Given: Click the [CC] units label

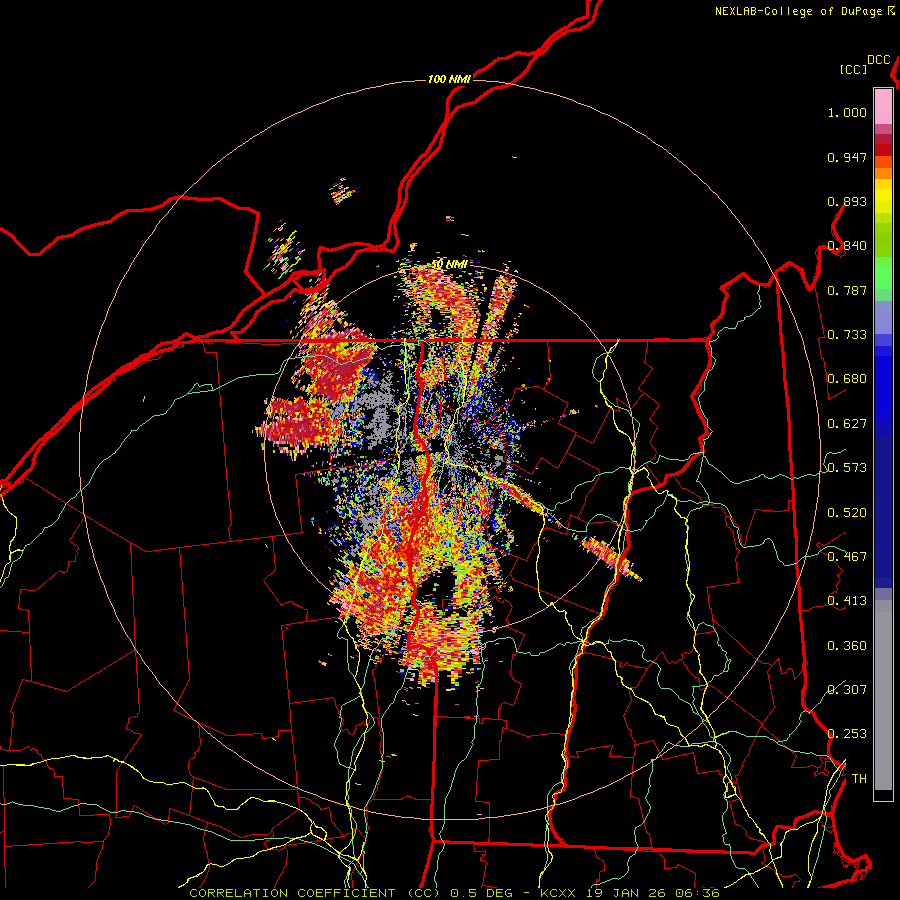Looking at the screenshot, I should tap(853, 69).
